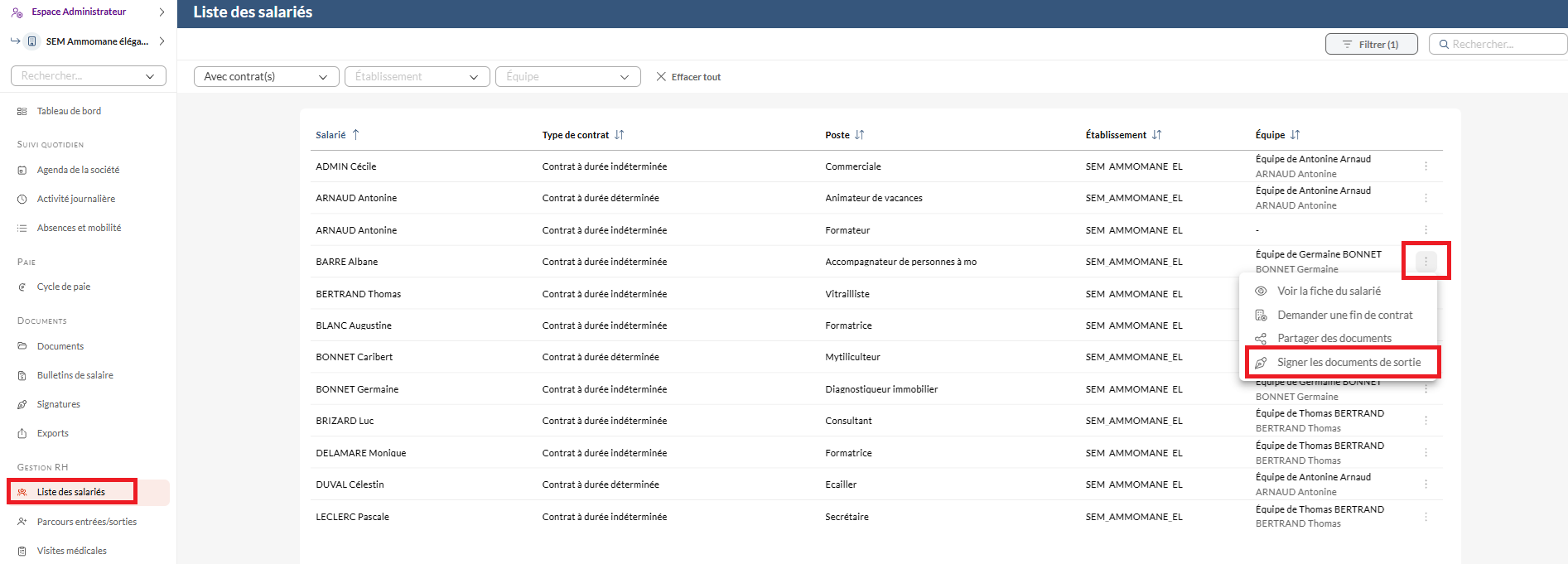
Task: Expand the Espace Administrateur chevron
Action: pos(162,12)
